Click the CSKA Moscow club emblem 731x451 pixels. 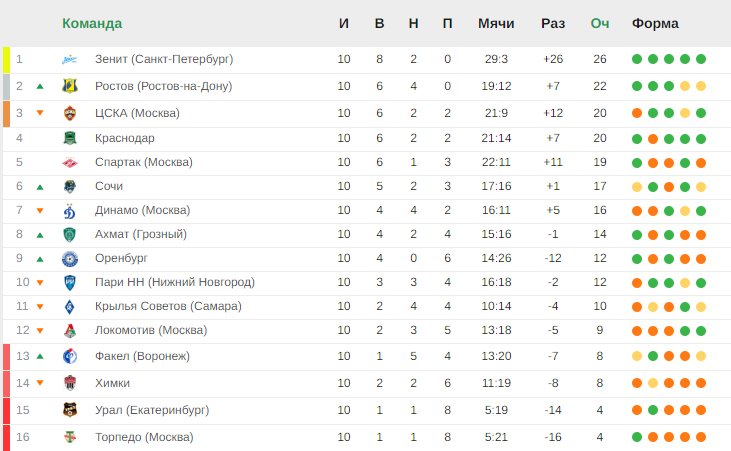point(69,113)
